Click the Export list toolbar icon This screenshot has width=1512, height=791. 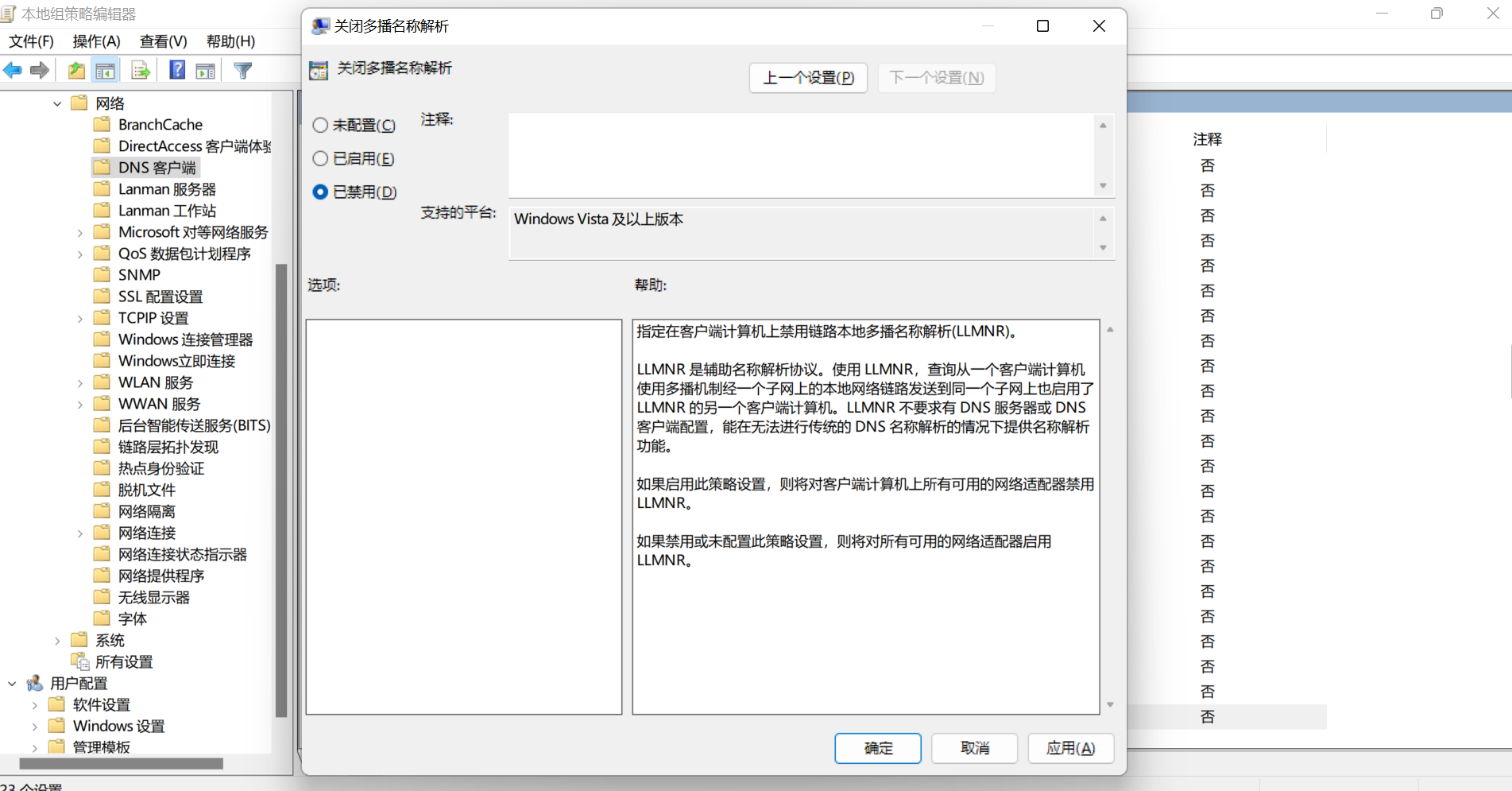pyautogui.click(x=141, y=71)
